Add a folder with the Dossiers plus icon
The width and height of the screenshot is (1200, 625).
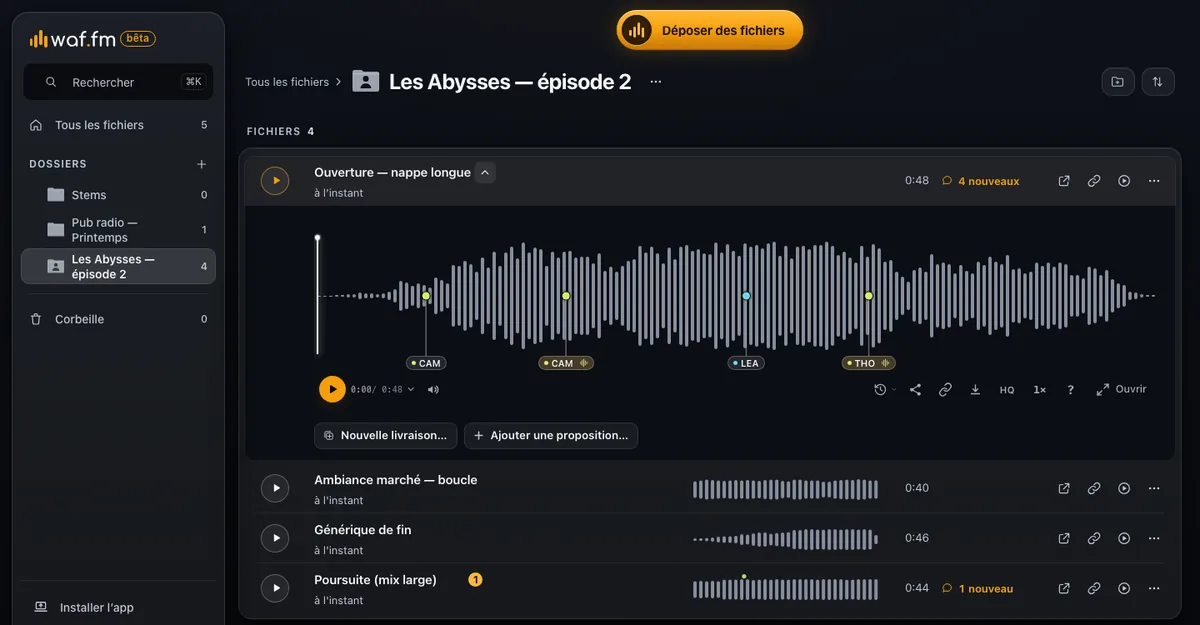[x=201, y=164]
